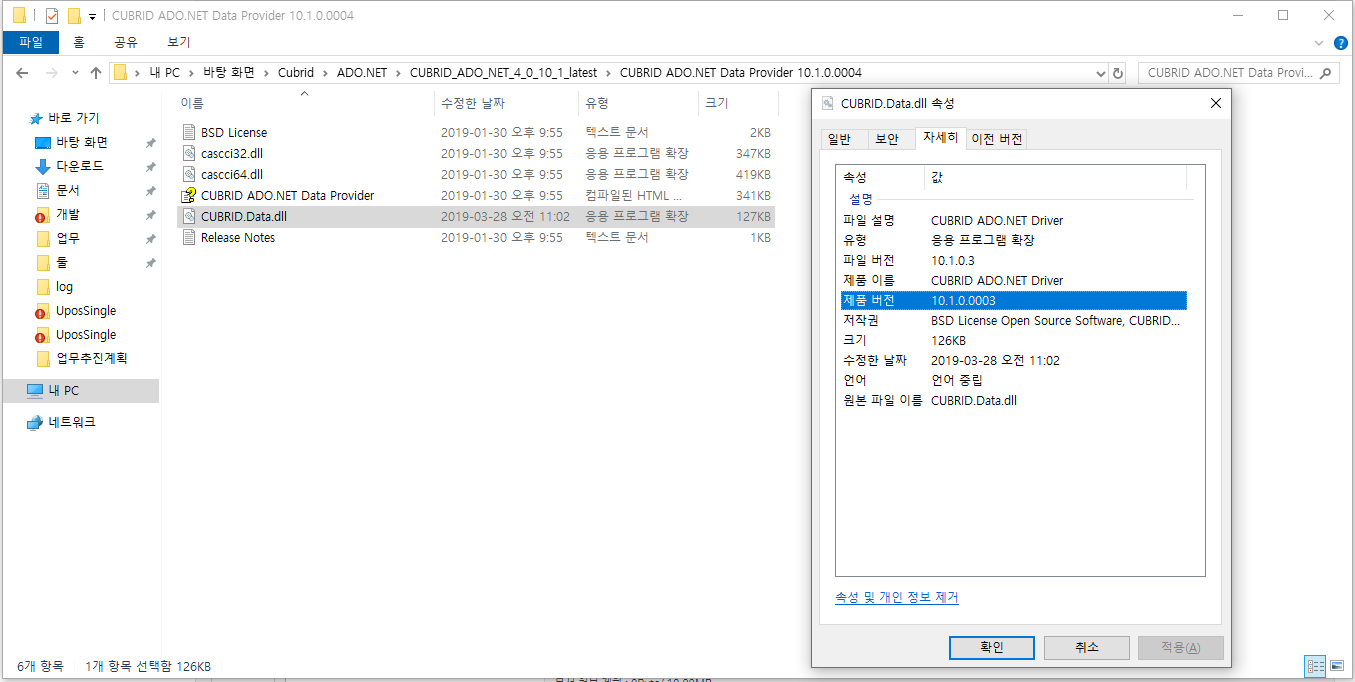Expand the ribbon with the chevron

pyautogui.click(x=1318, y=43)
